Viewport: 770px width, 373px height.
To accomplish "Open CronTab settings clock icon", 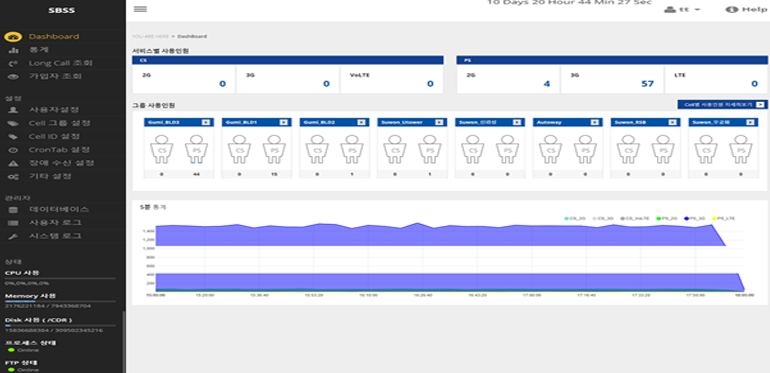I will 14,150.
